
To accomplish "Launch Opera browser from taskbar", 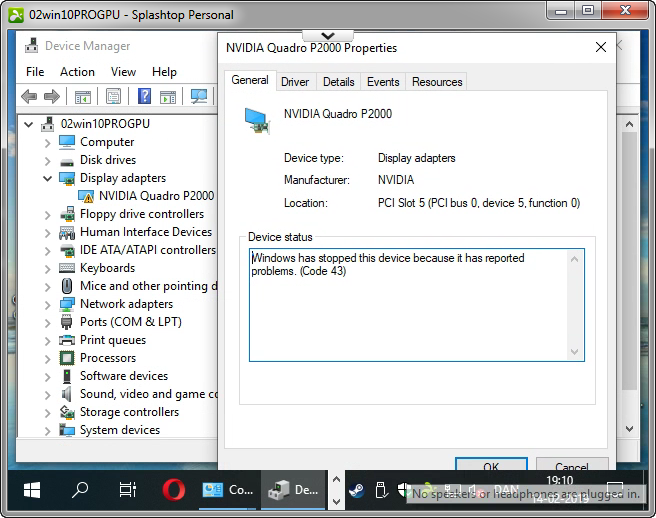I will tap(174, 490).
